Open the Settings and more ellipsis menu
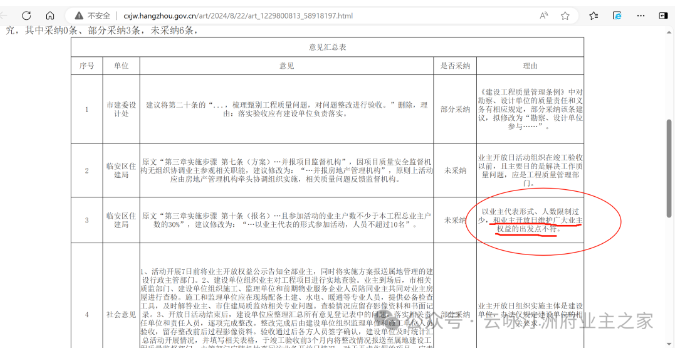The height and width of the screenshot is (362, 681). coord(640,16)
